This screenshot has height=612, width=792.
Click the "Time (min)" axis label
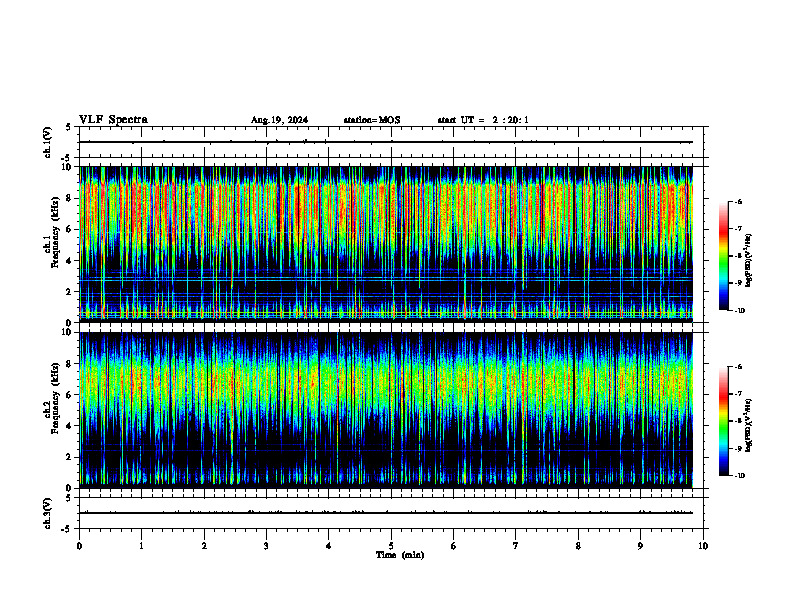point(400,555)
